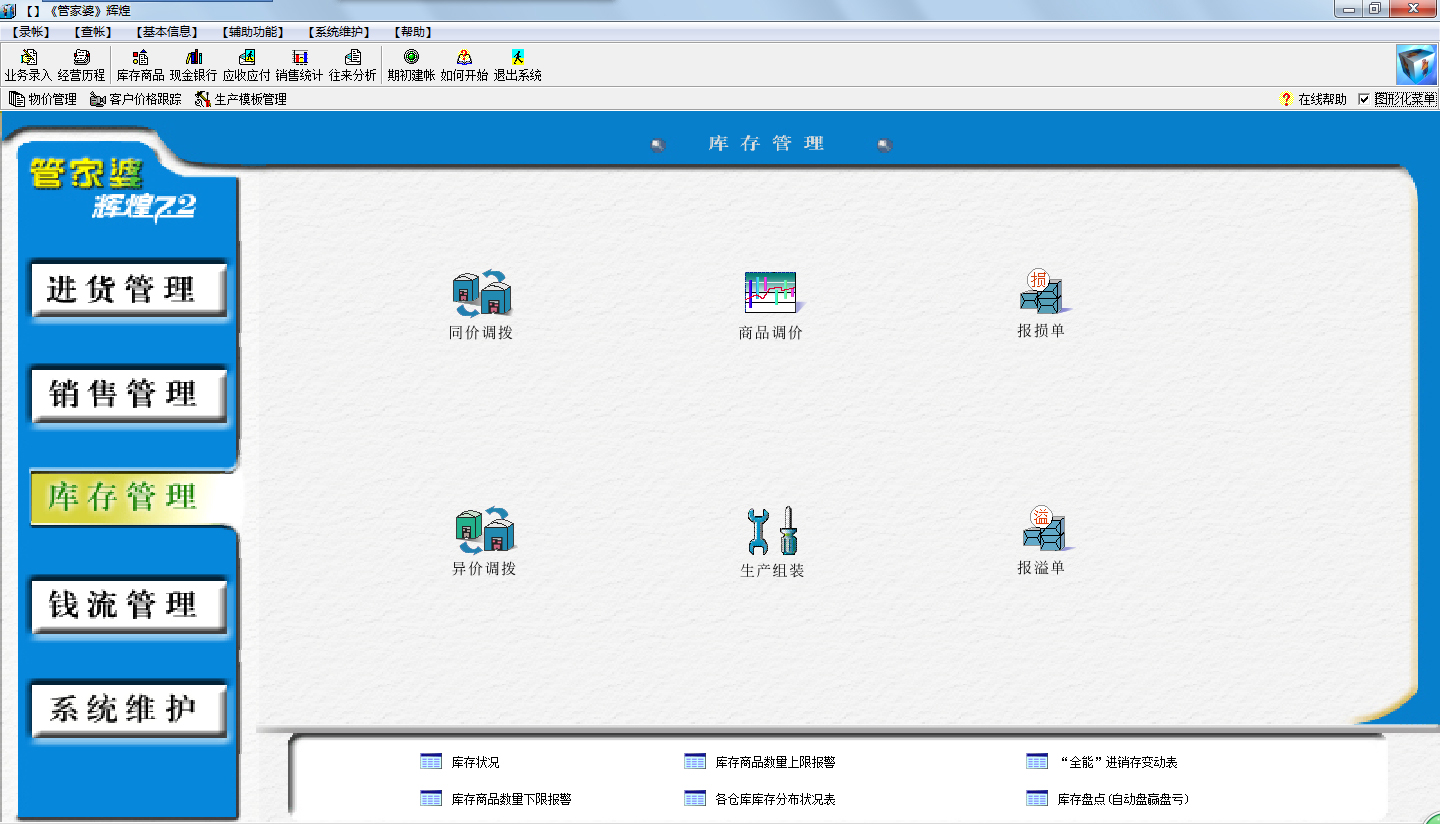The image size is (1440, 824).
Task: Open the 报溢单 function
Action: [x=1042, y=540]
